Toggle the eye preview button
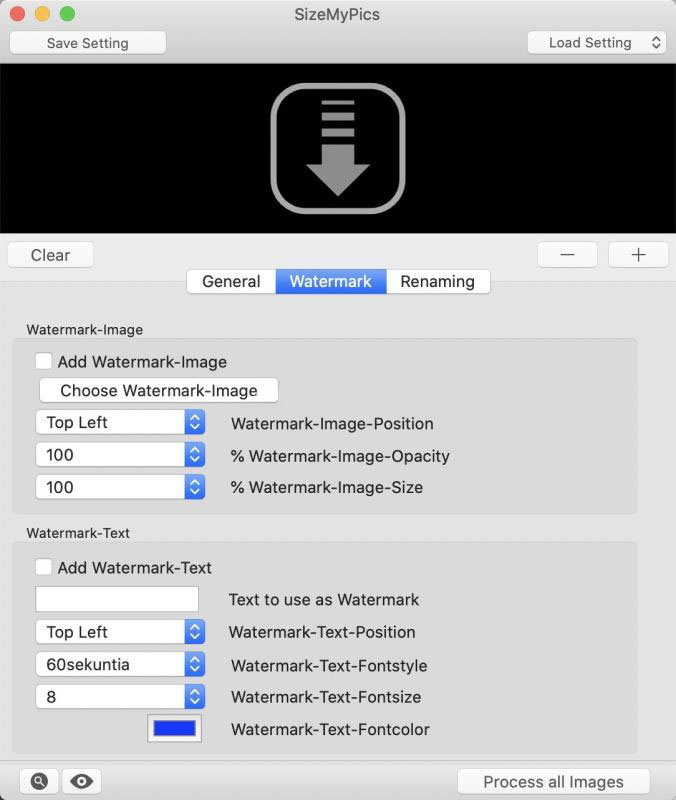The height and width of the screenshot is (800, 676). tap(82, 781)
